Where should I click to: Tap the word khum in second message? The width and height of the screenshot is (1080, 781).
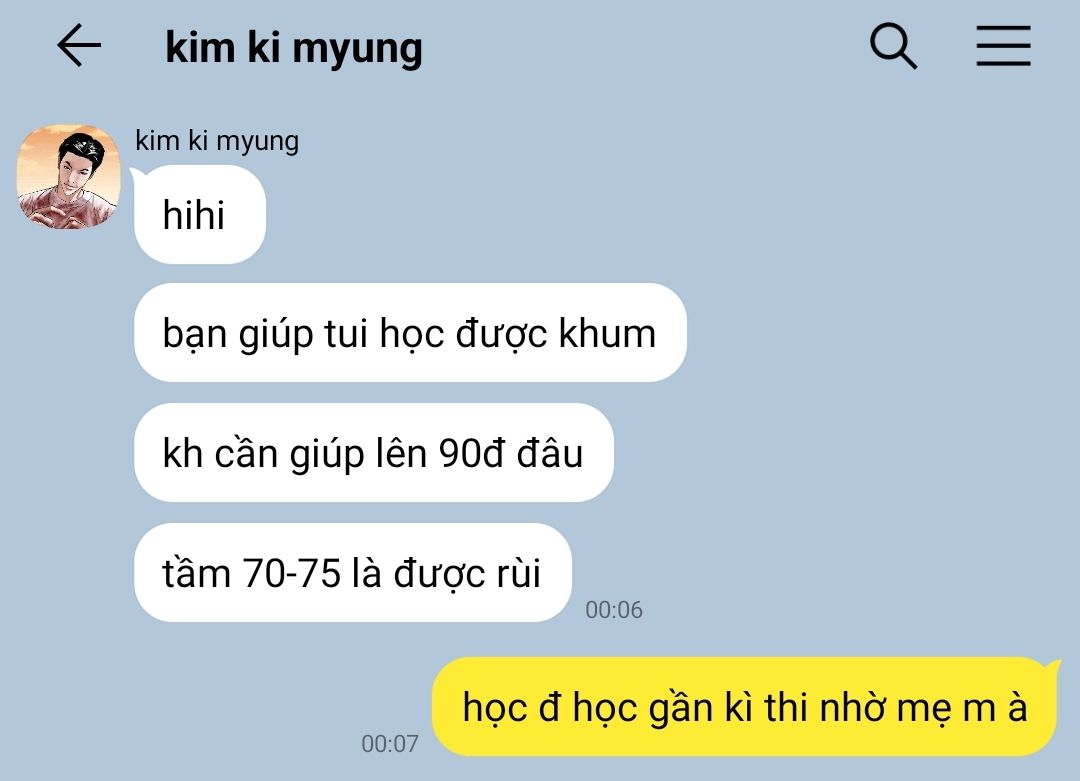coord(607,333)
